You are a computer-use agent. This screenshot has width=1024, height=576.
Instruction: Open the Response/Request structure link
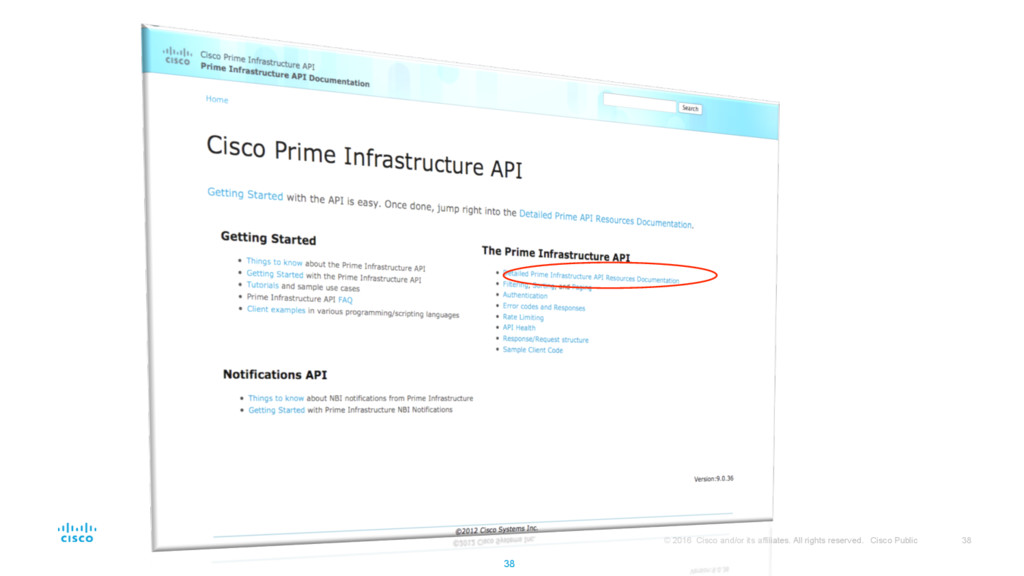pyautogui.click(x=545, y=339)
